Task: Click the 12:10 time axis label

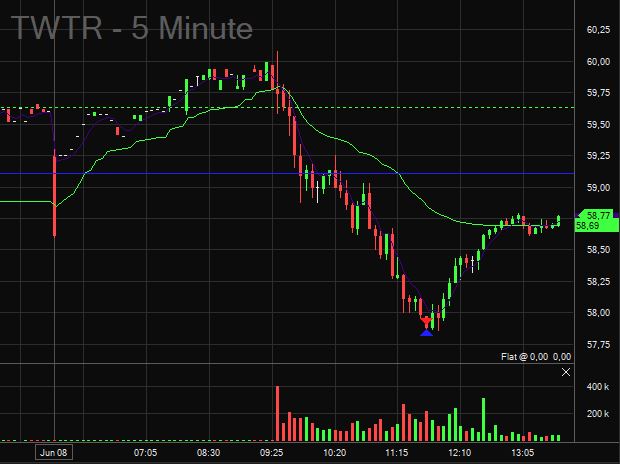Action: click(459, 452)
